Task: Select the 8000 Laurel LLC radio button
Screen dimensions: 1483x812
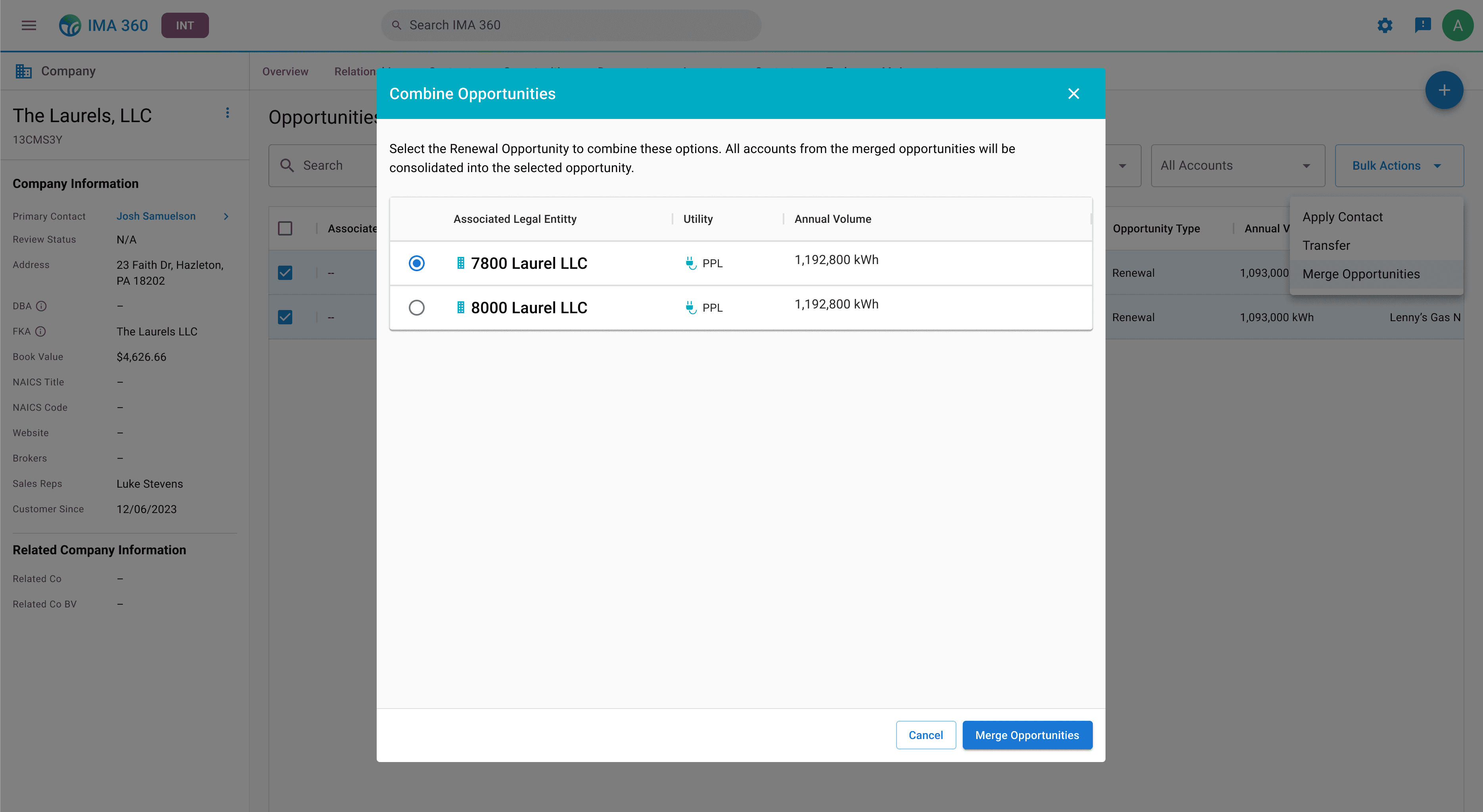Action: point(416,308)
